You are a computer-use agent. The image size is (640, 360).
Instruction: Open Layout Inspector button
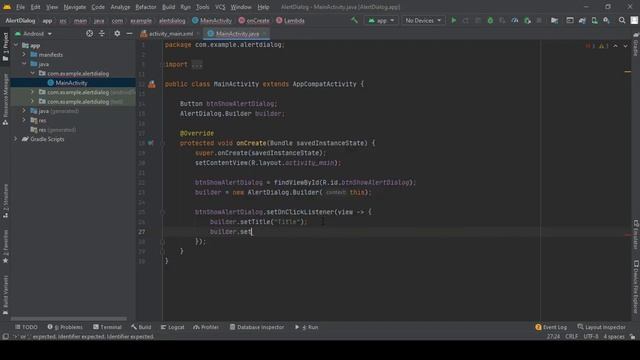pos(601,327)
